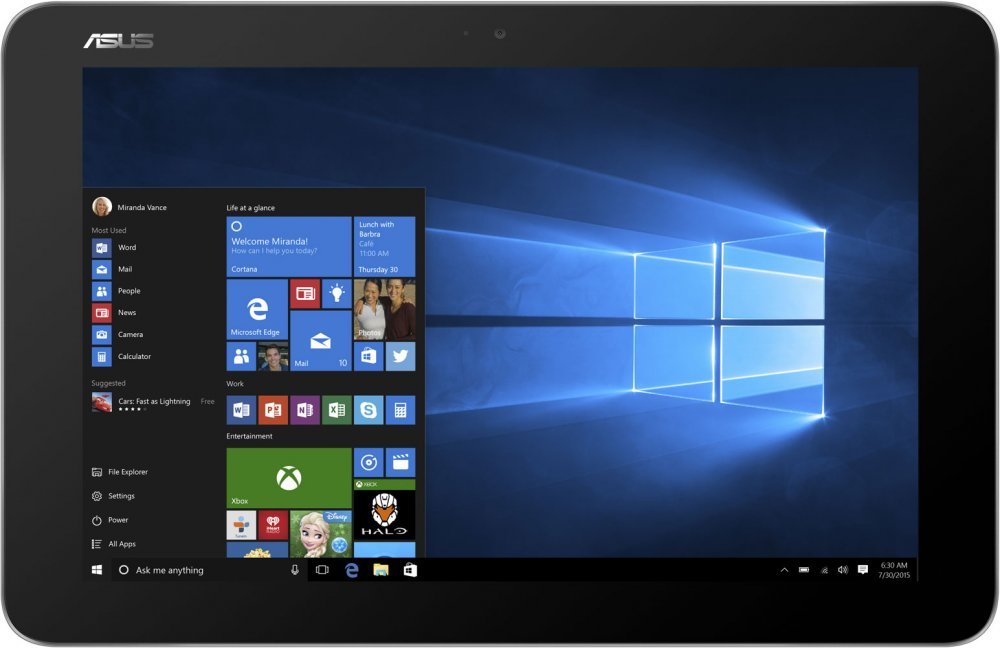Open Miranda Vance user account
This screenshot has height=648, width=1000.
click(x=129, y=207)
